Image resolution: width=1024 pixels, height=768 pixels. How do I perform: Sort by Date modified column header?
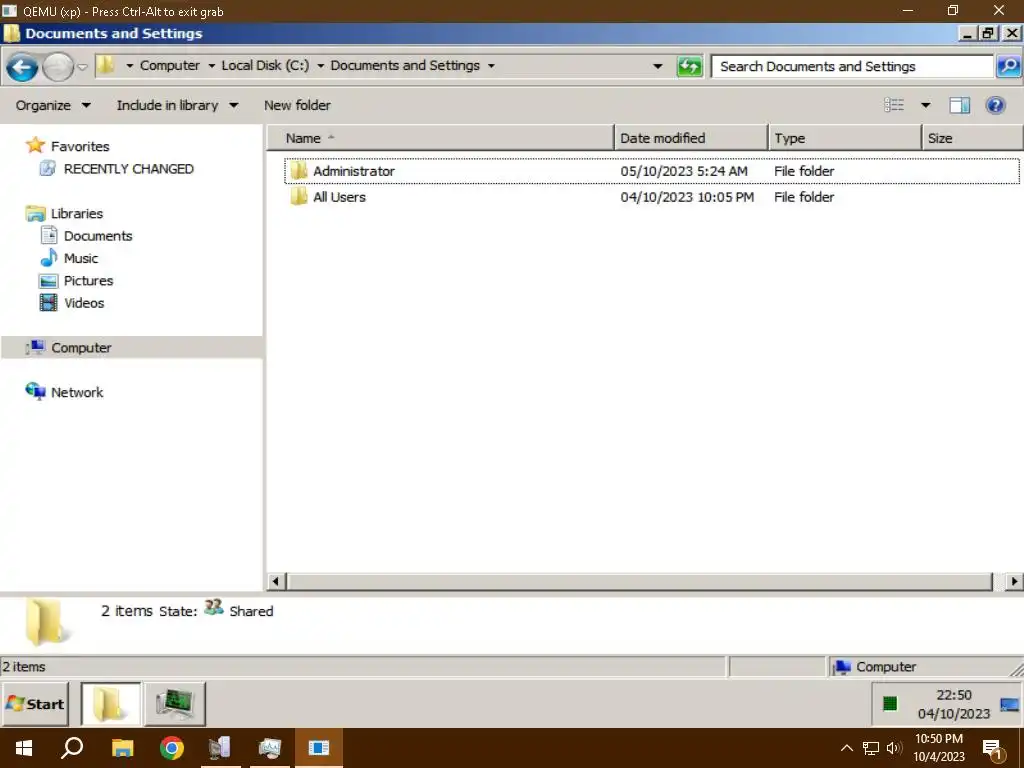691,138
